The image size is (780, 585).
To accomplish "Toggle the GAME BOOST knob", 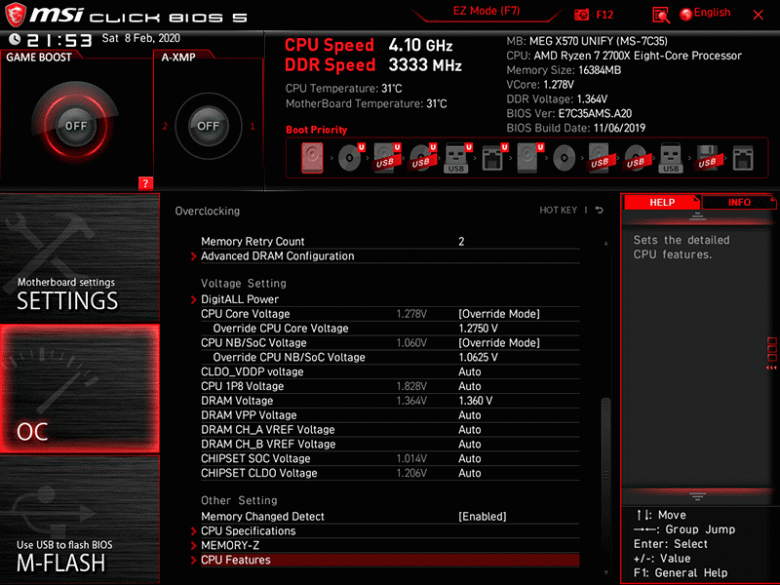I will (x=76, y=126).
